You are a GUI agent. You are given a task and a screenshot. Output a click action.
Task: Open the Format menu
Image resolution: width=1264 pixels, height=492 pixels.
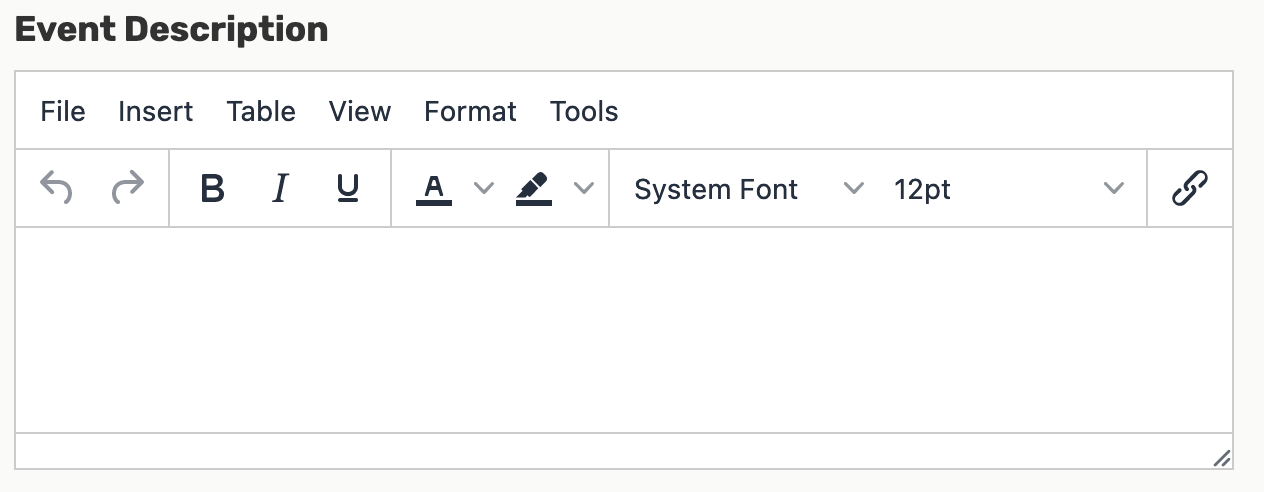(470, 111)
